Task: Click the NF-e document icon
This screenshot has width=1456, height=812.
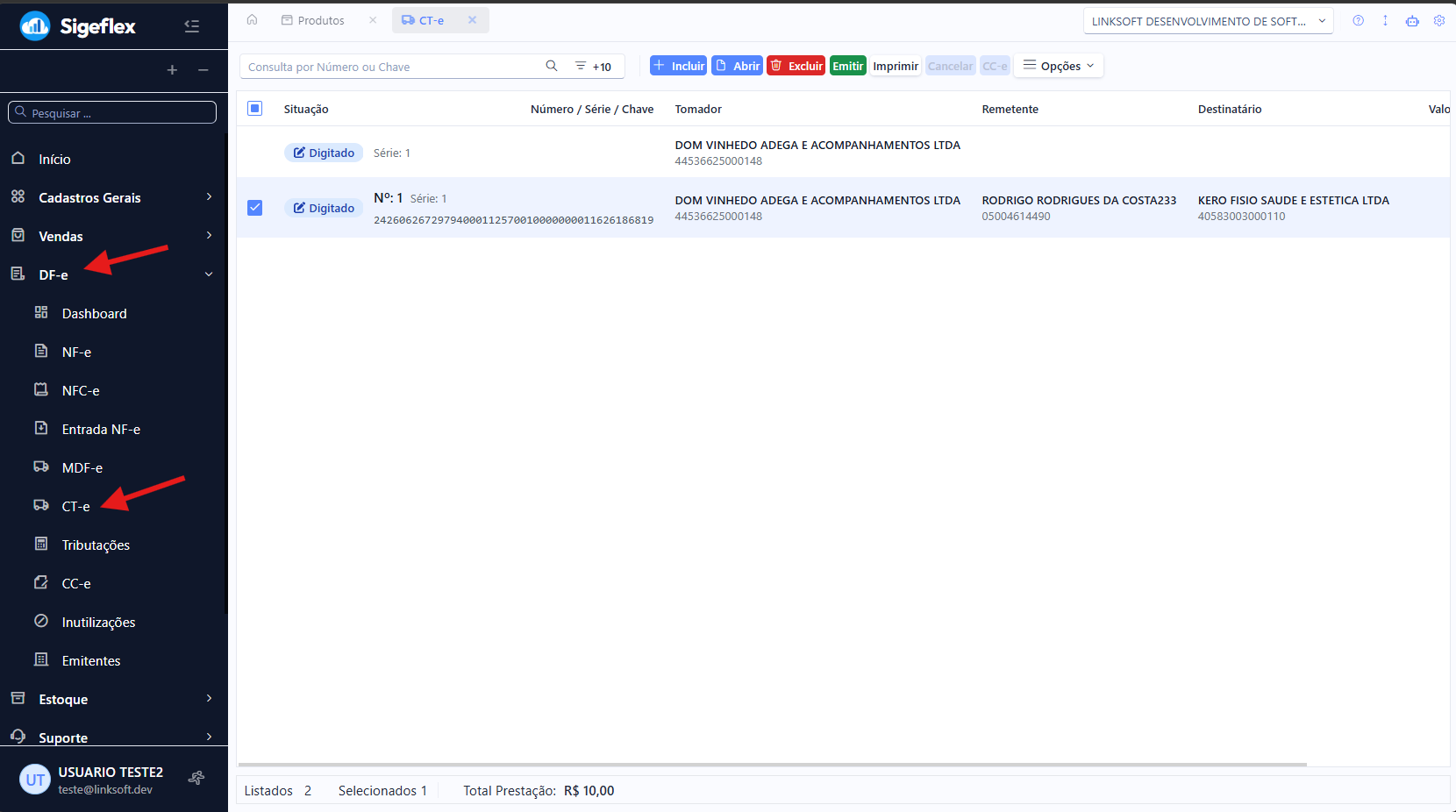Action: tap(41, 352)
